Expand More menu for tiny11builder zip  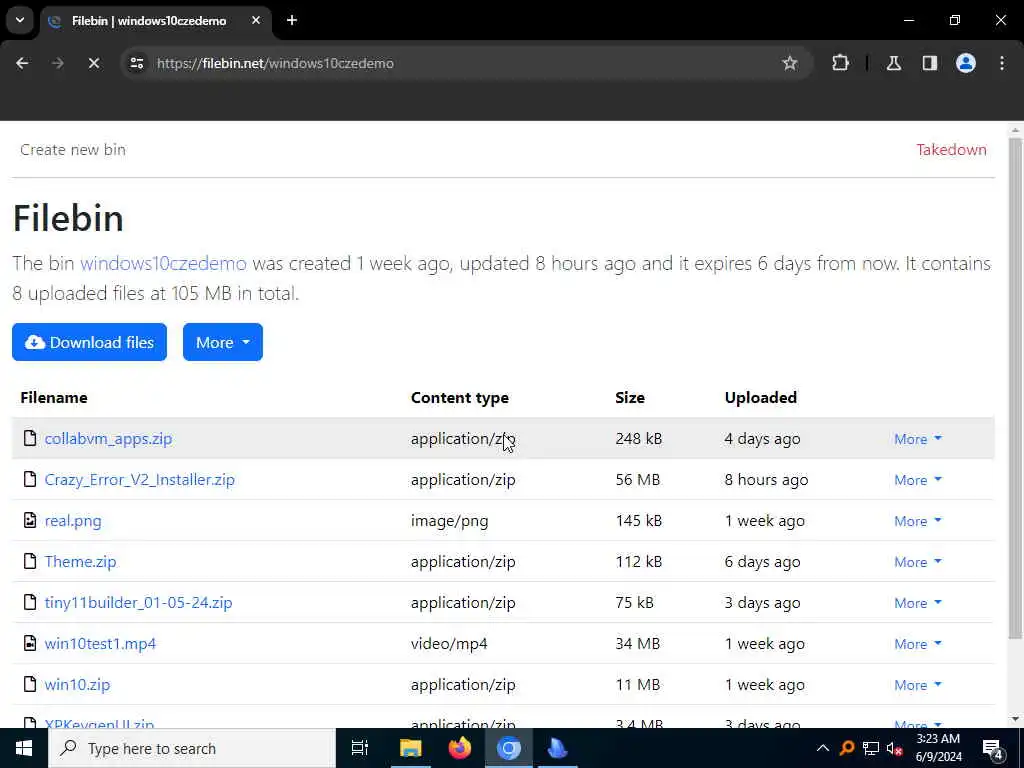(x=918, y=603)
